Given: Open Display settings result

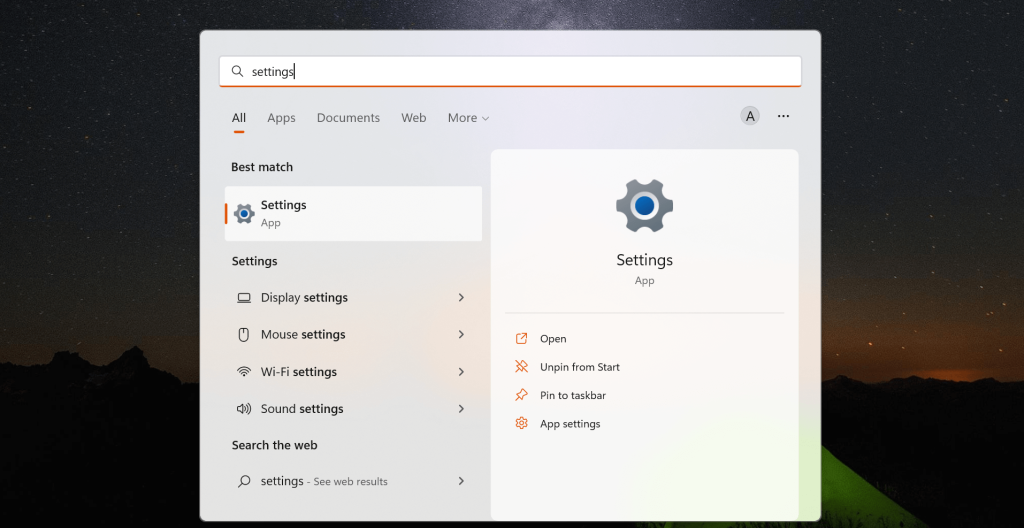Looking at the screenshot, I should (x=353, y=297).
